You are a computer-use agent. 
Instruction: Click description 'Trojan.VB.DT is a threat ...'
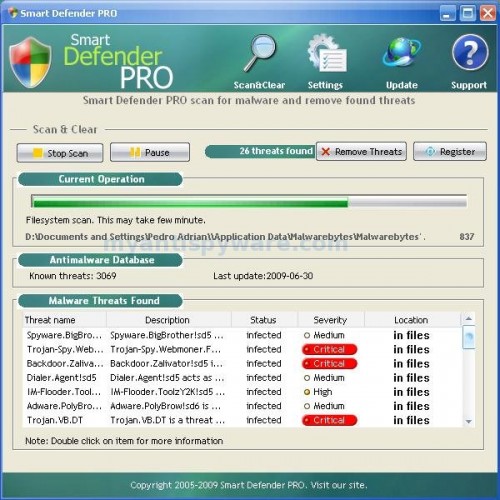pyautogui.click(x=167, y=420)
